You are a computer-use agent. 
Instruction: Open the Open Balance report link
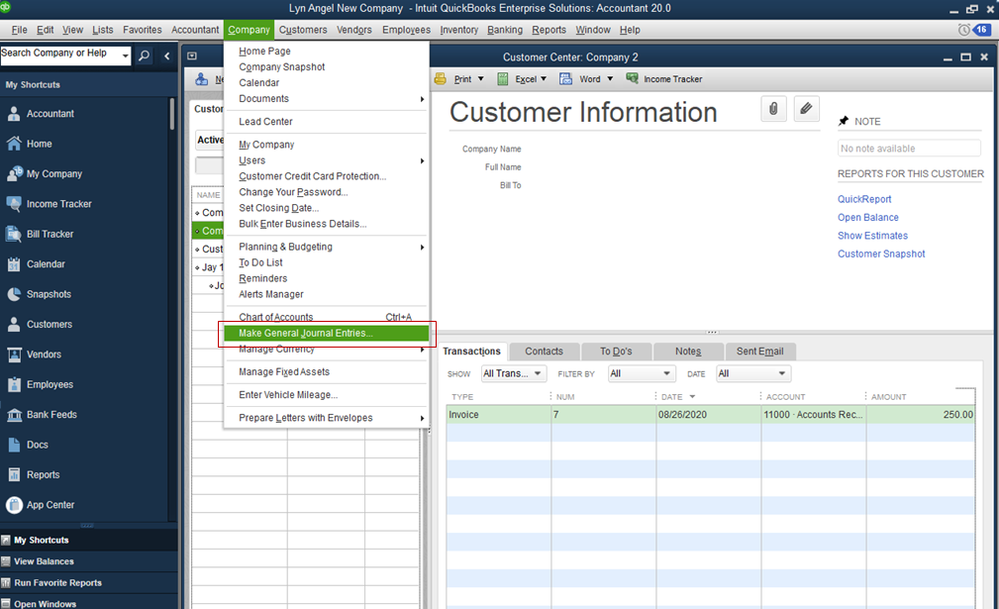(x=868, y=217)
